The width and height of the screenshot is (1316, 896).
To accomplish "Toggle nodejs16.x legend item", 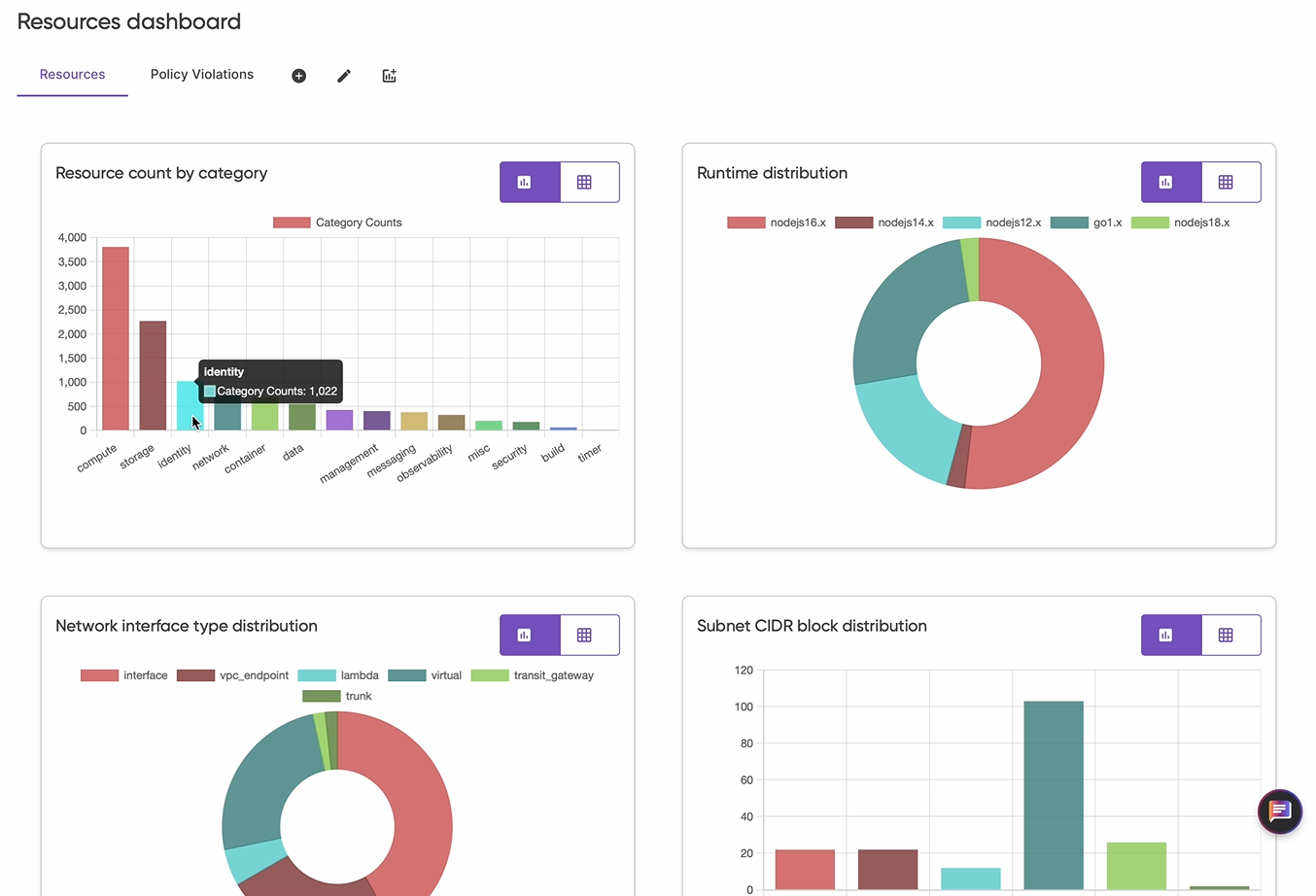I will pyautogui.click(x=777, y=223).
